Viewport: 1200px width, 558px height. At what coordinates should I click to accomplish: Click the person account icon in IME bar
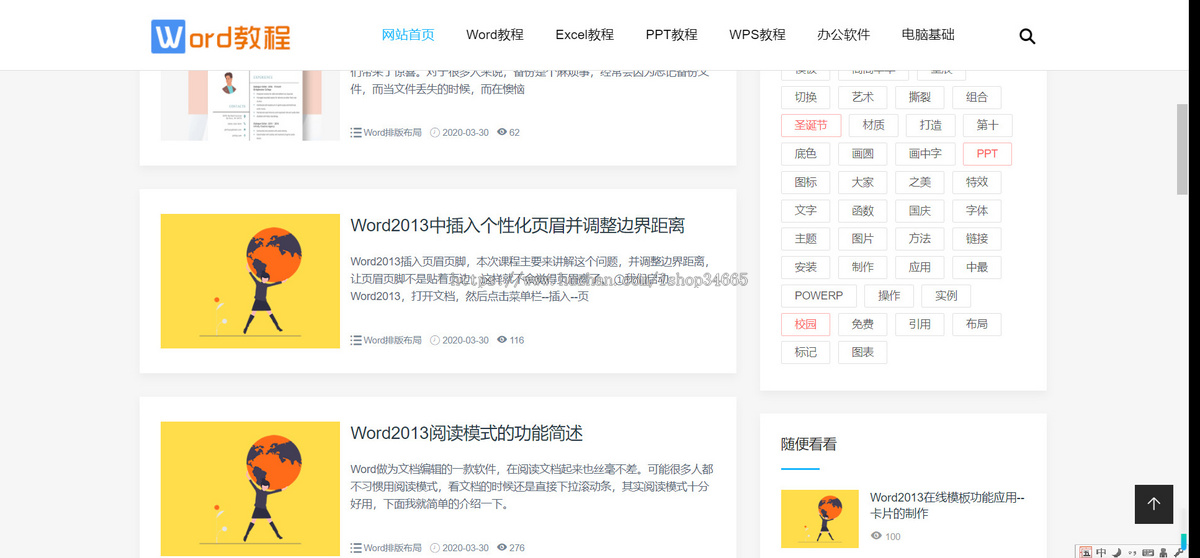(1161, 551)
